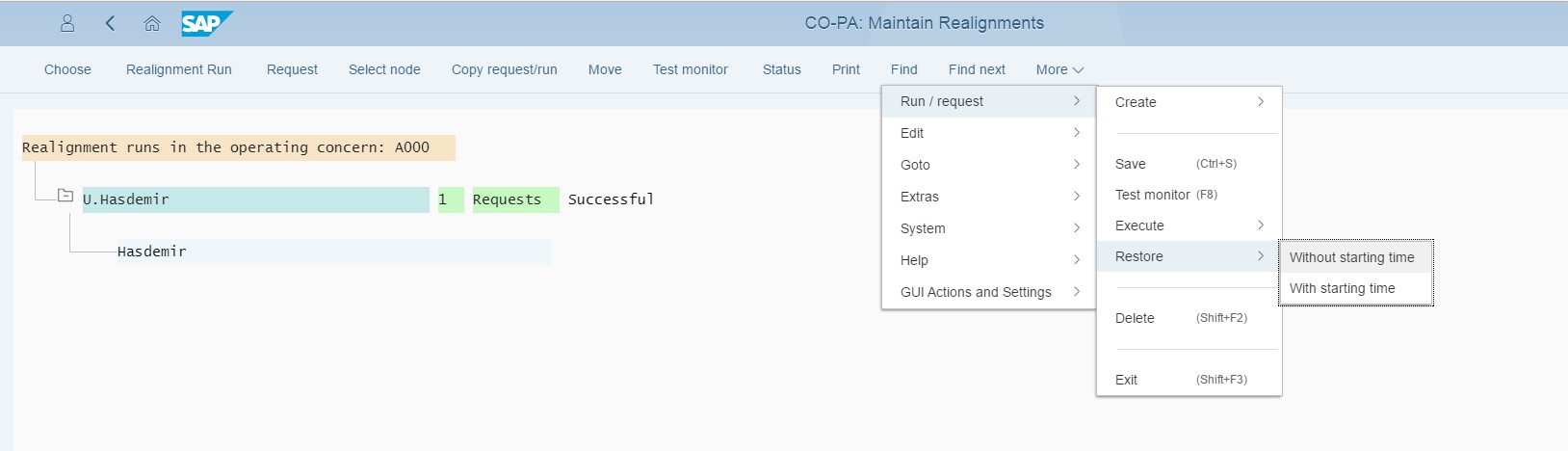The image size is (1568, 451).
Task: Open the Edit submenu
Action: click(988, 133)
